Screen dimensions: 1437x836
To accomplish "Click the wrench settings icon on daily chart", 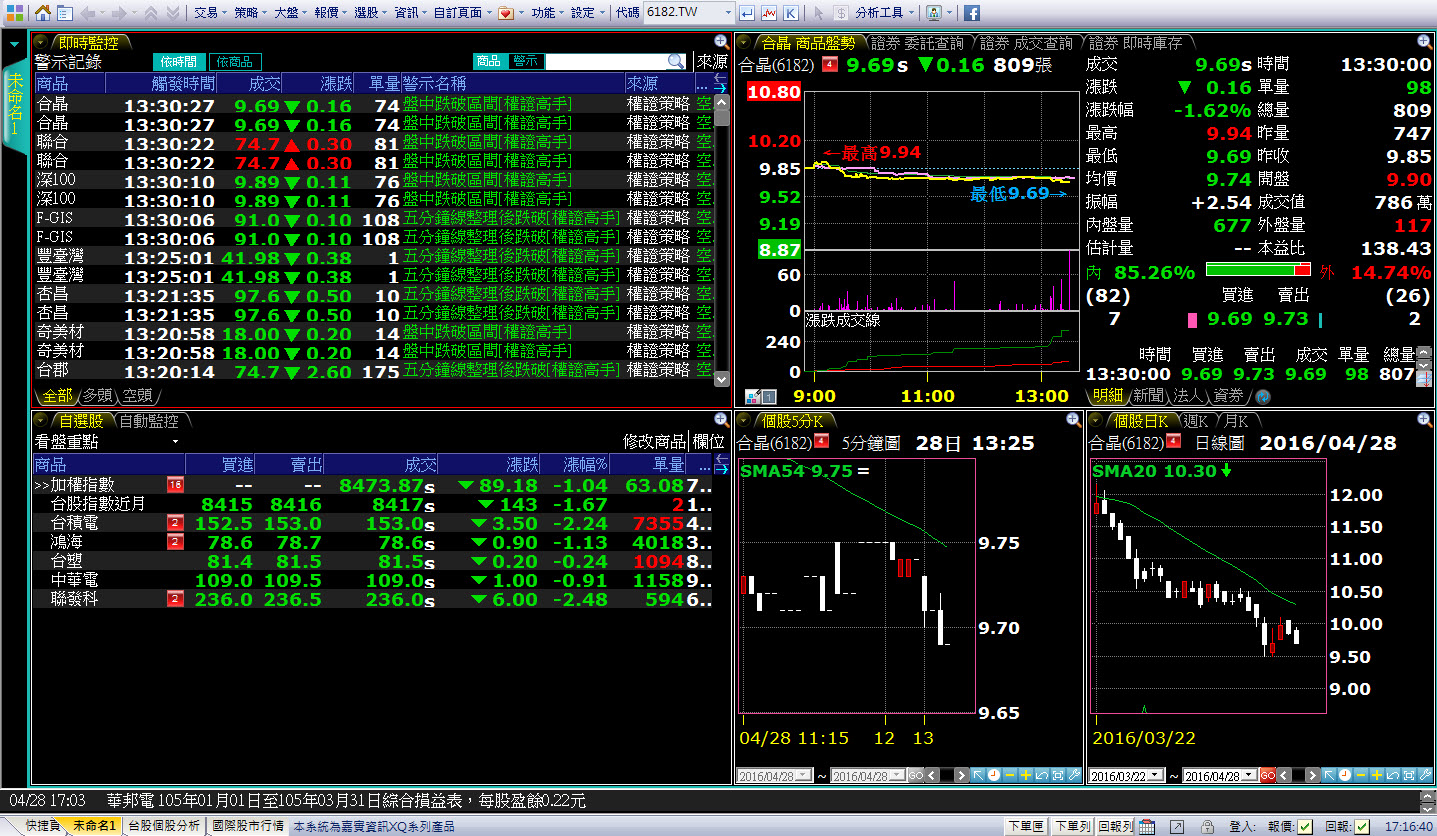I will tap(1426, 775).
